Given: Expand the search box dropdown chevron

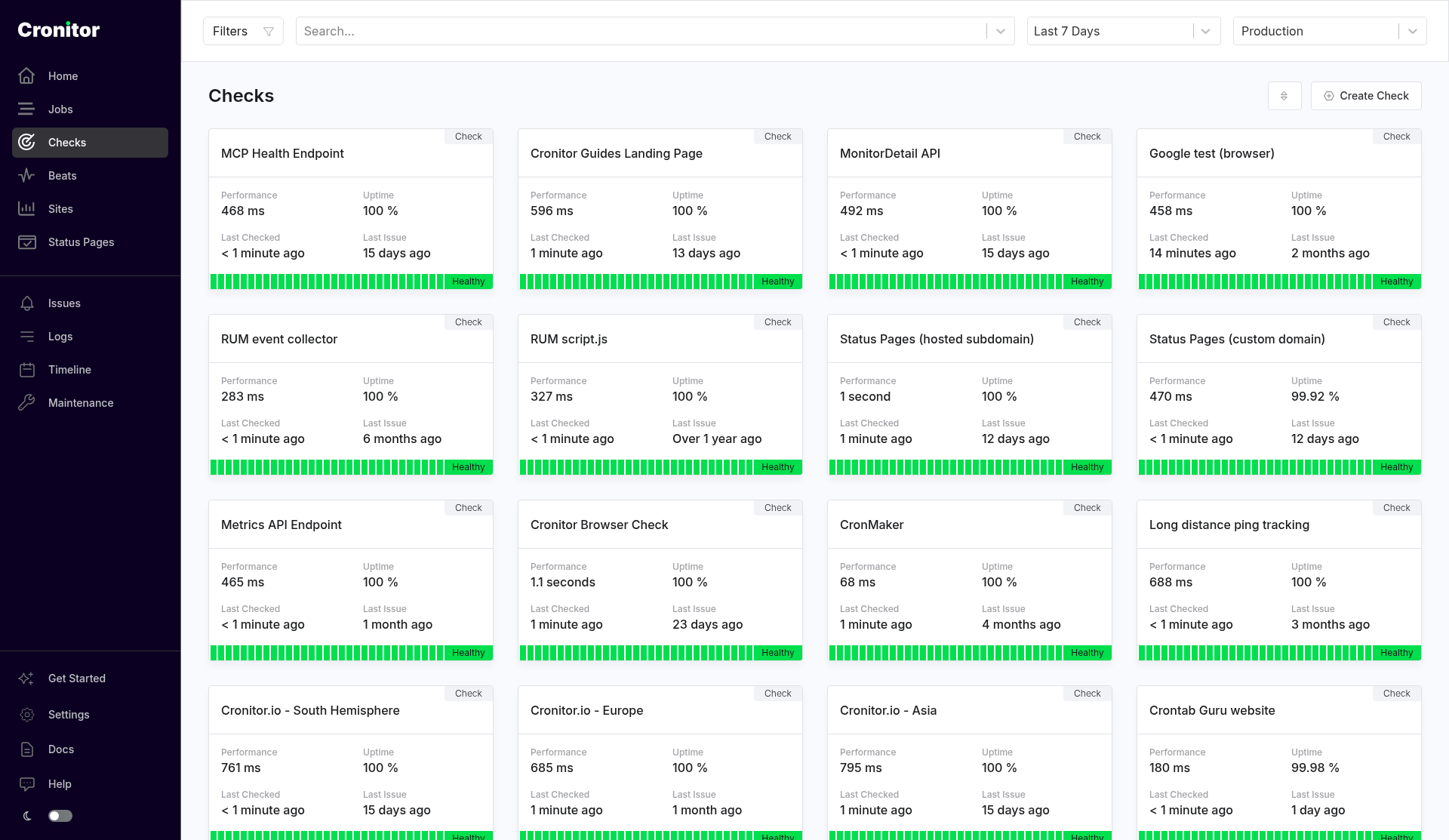Looking at the screenshot, I should point(1001,31).
